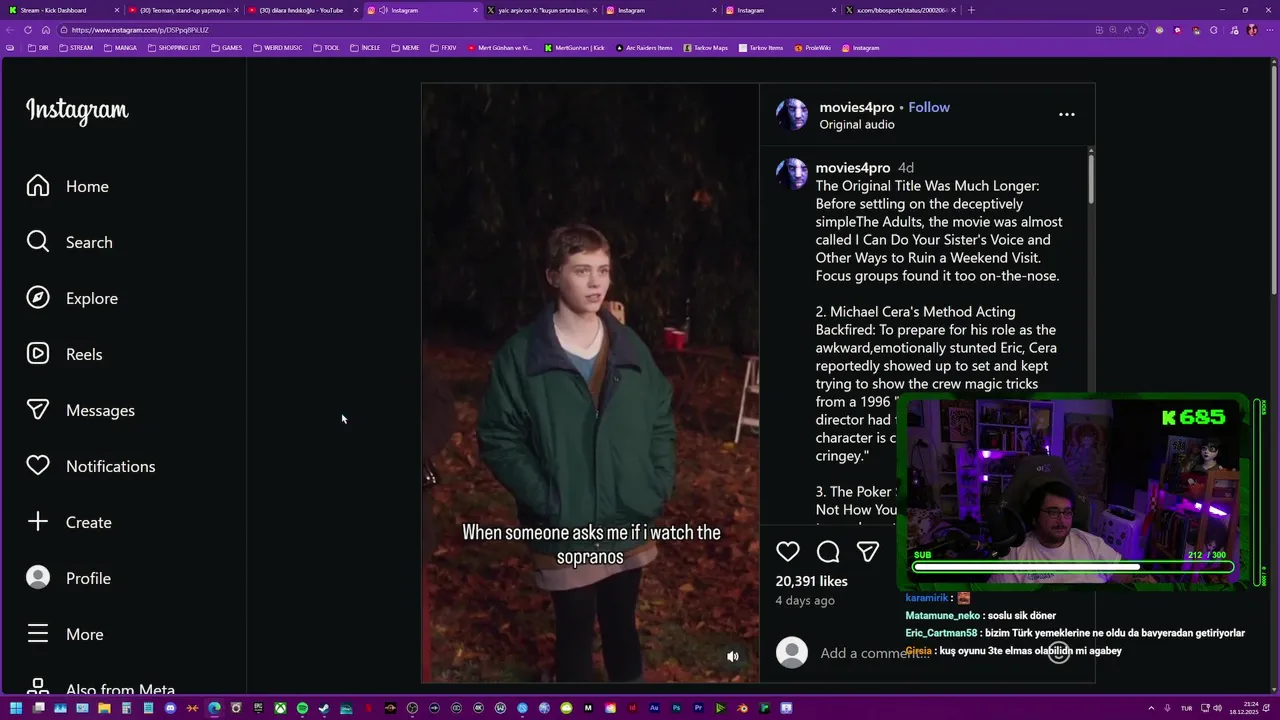Go to the Explore page
The width and height of the screenshot is (1280, 720).
(72, 298)
